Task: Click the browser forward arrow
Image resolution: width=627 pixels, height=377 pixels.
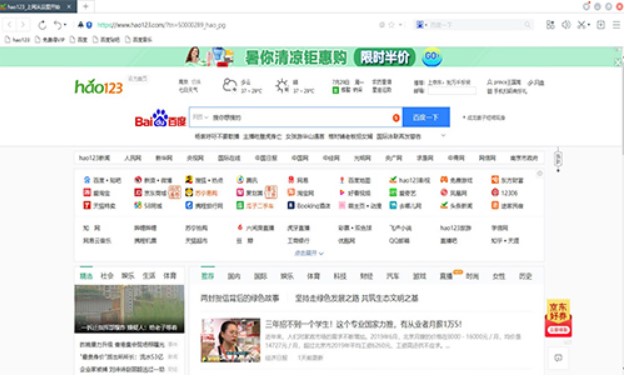Action: click(23, 25)
